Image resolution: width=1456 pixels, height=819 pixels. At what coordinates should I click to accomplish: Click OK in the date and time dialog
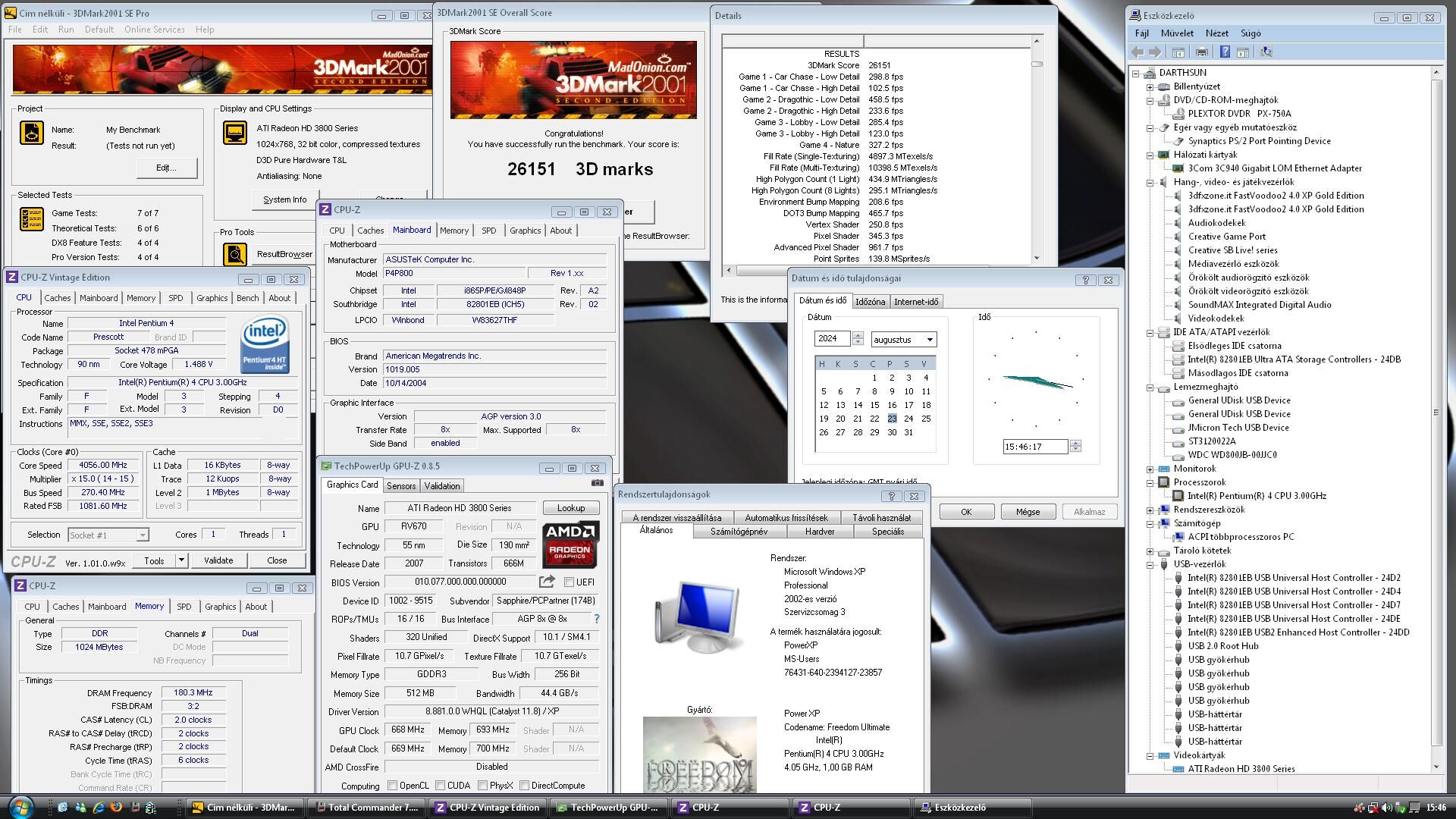click(x=966, y=512)
